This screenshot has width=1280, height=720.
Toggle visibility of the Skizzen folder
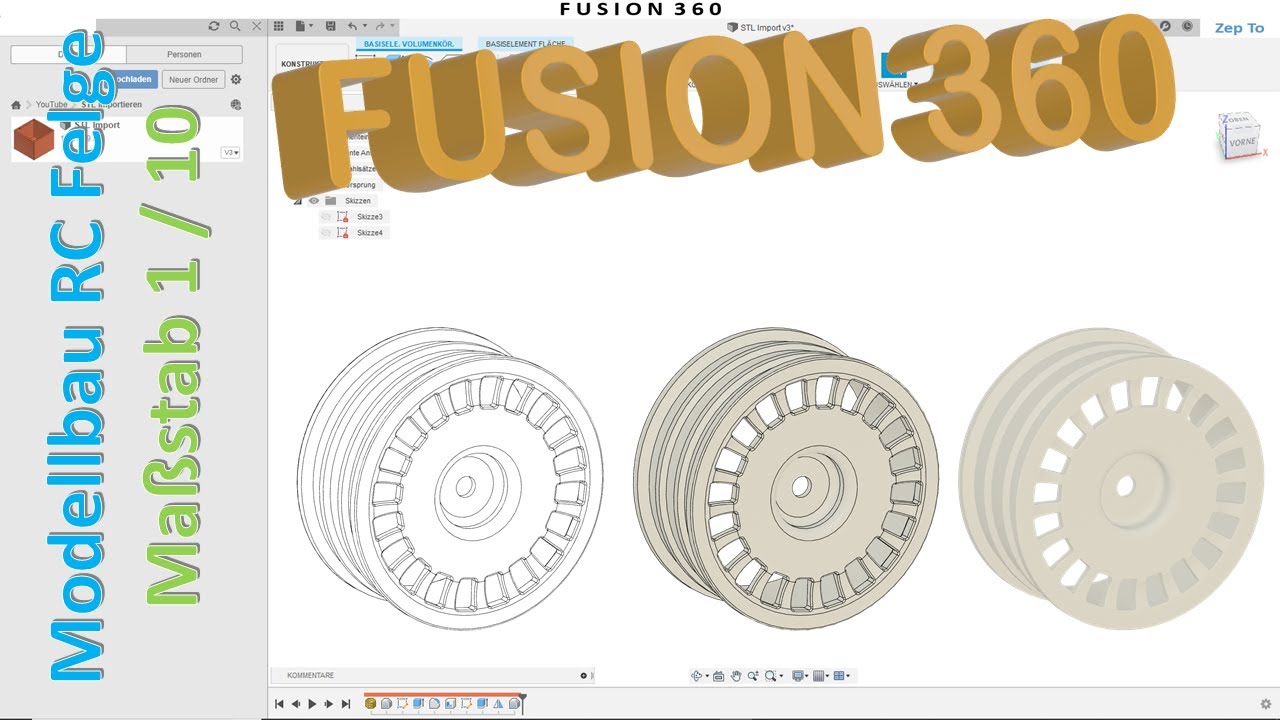click(314, 201)
